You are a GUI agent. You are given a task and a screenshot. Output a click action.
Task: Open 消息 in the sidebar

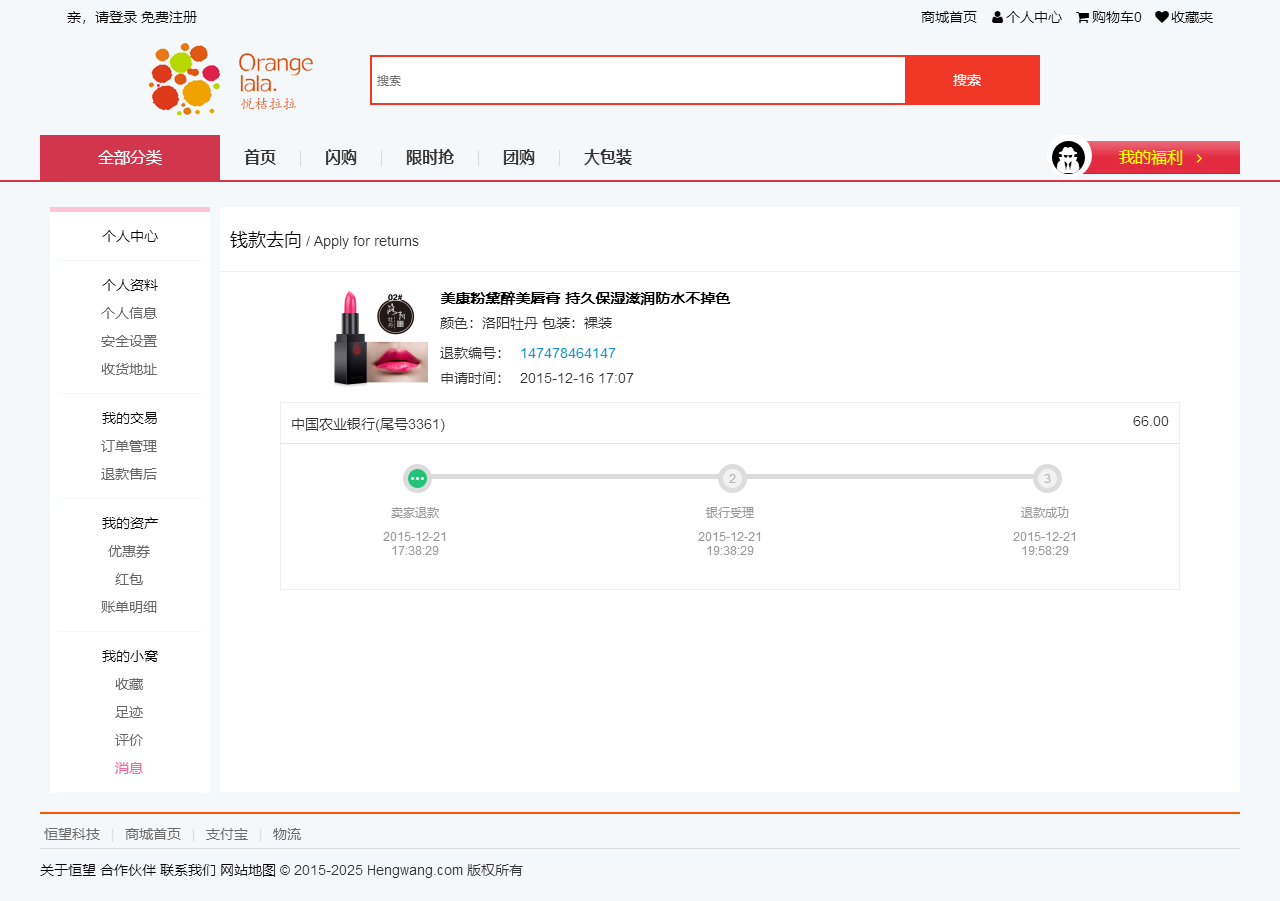[129, 768]
